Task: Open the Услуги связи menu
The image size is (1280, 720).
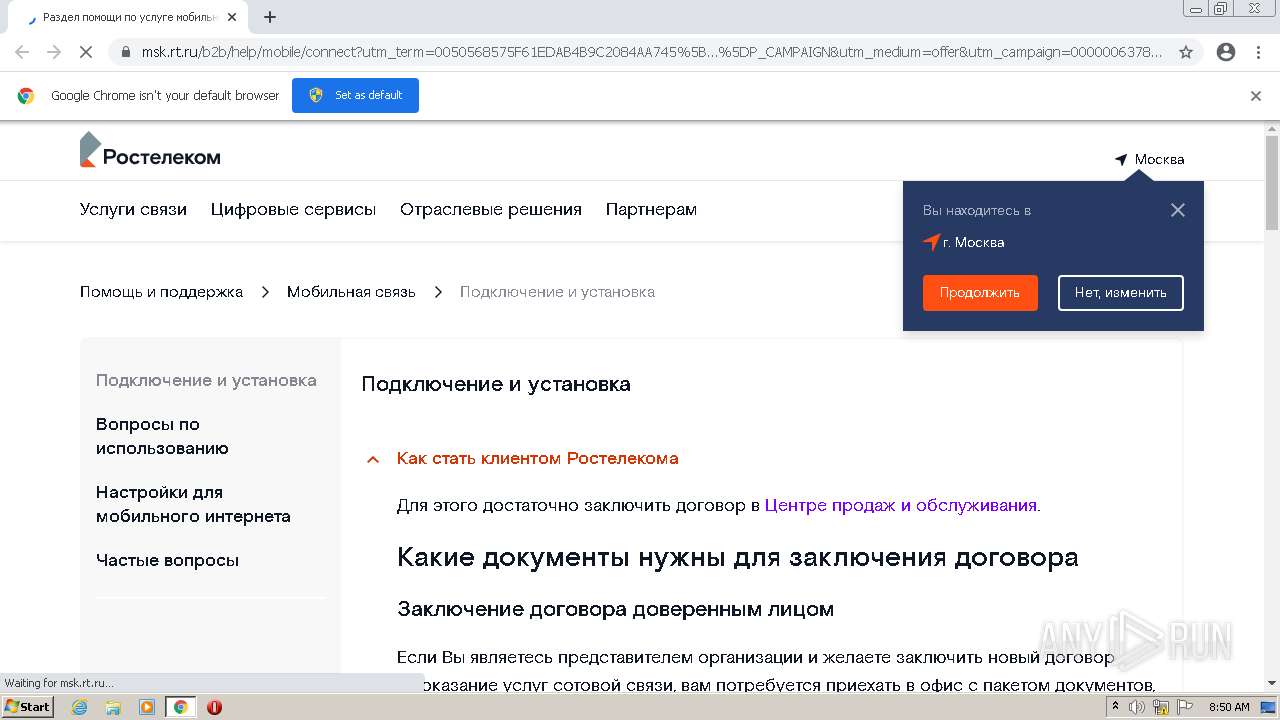Action: pos(133,209)
